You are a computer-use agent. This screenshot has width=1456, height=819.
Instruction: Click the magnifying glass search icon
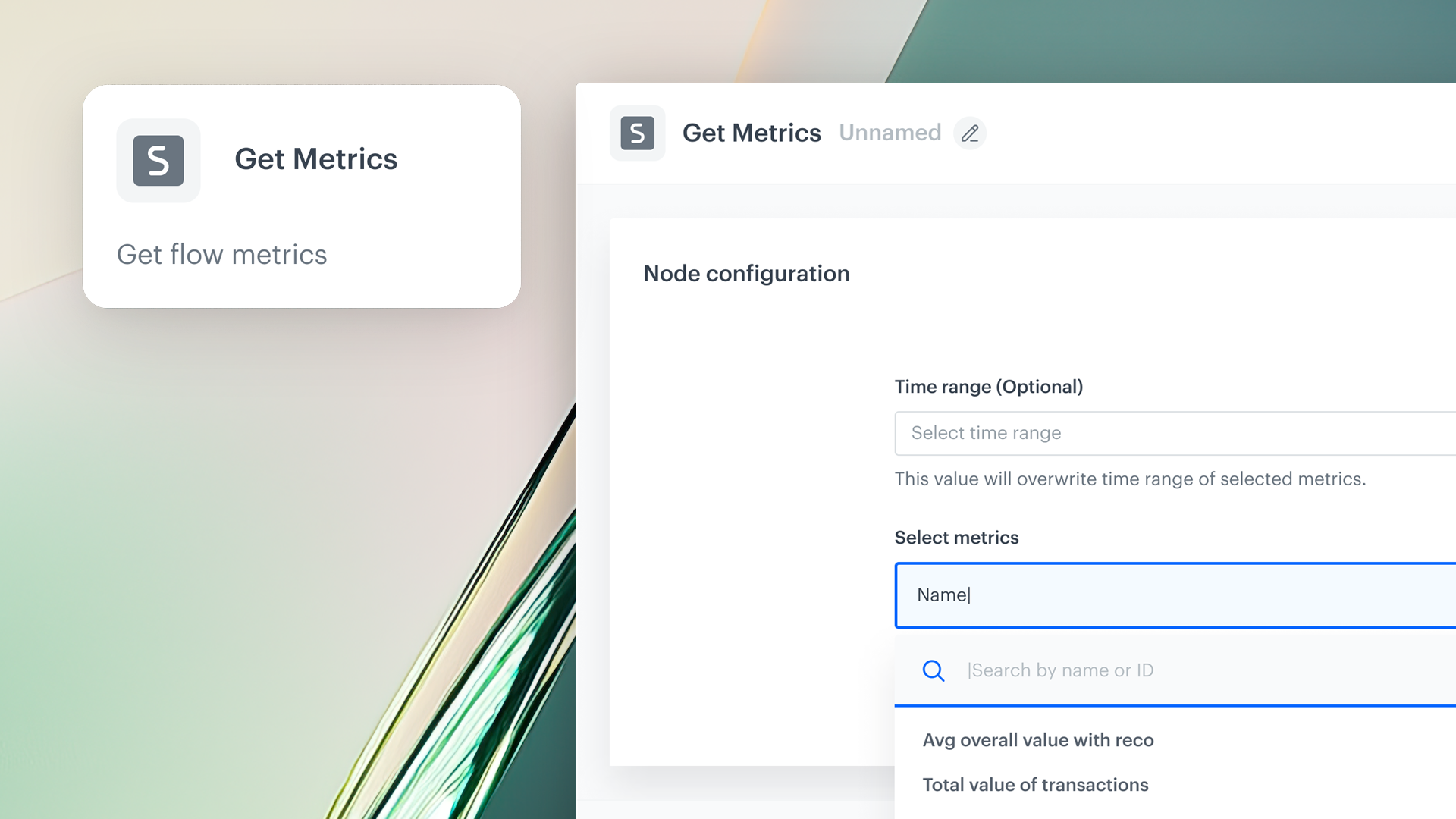(x=934, y=670)
